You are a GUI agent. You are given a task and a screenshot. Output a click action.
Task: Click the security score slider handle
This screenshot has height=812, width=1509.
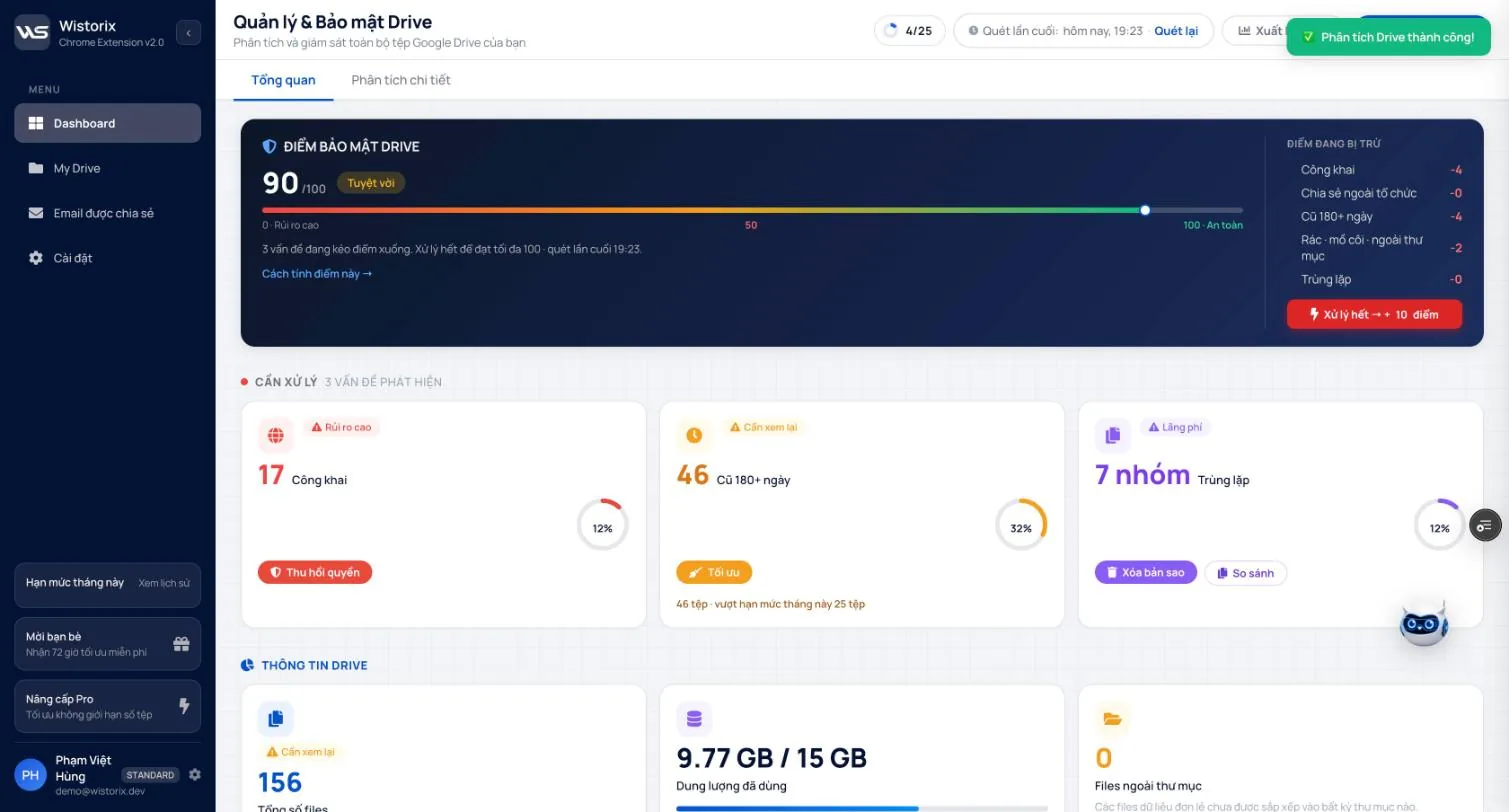[x=1145, y=210]
